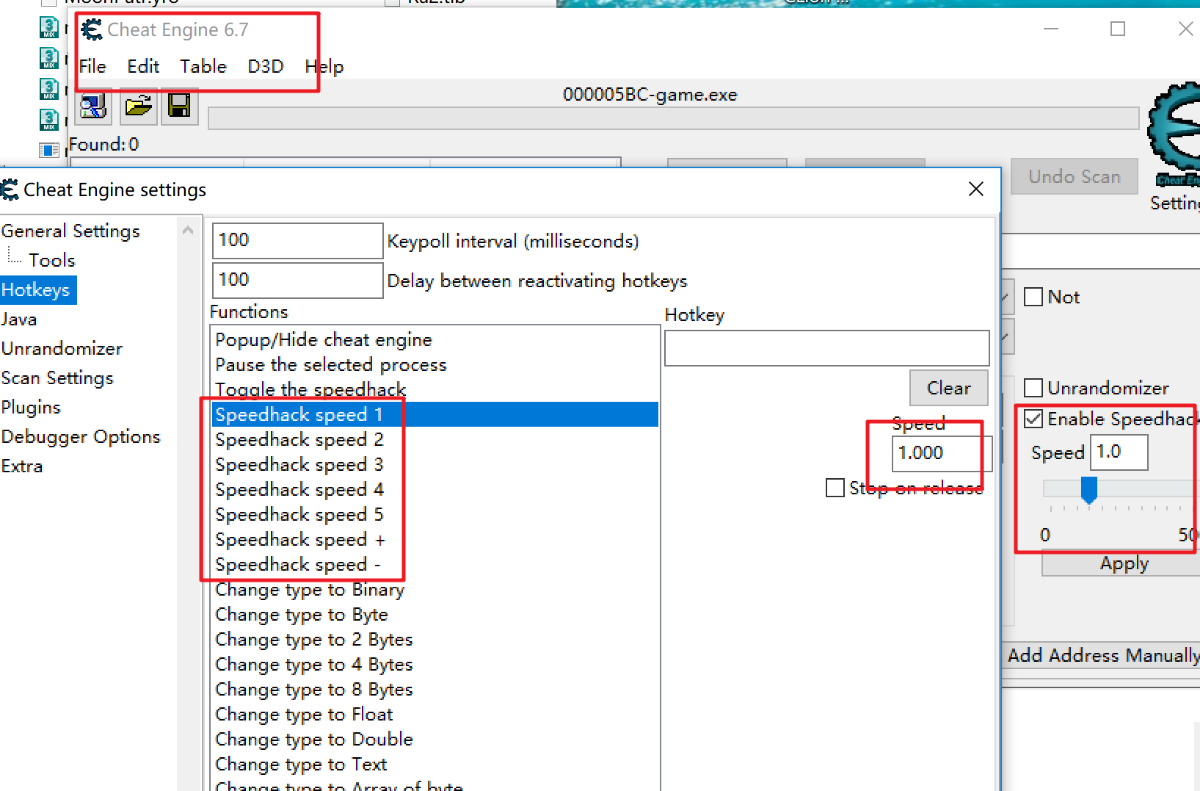Click the Delay between reactivating hotkeys field

point(297,281)
